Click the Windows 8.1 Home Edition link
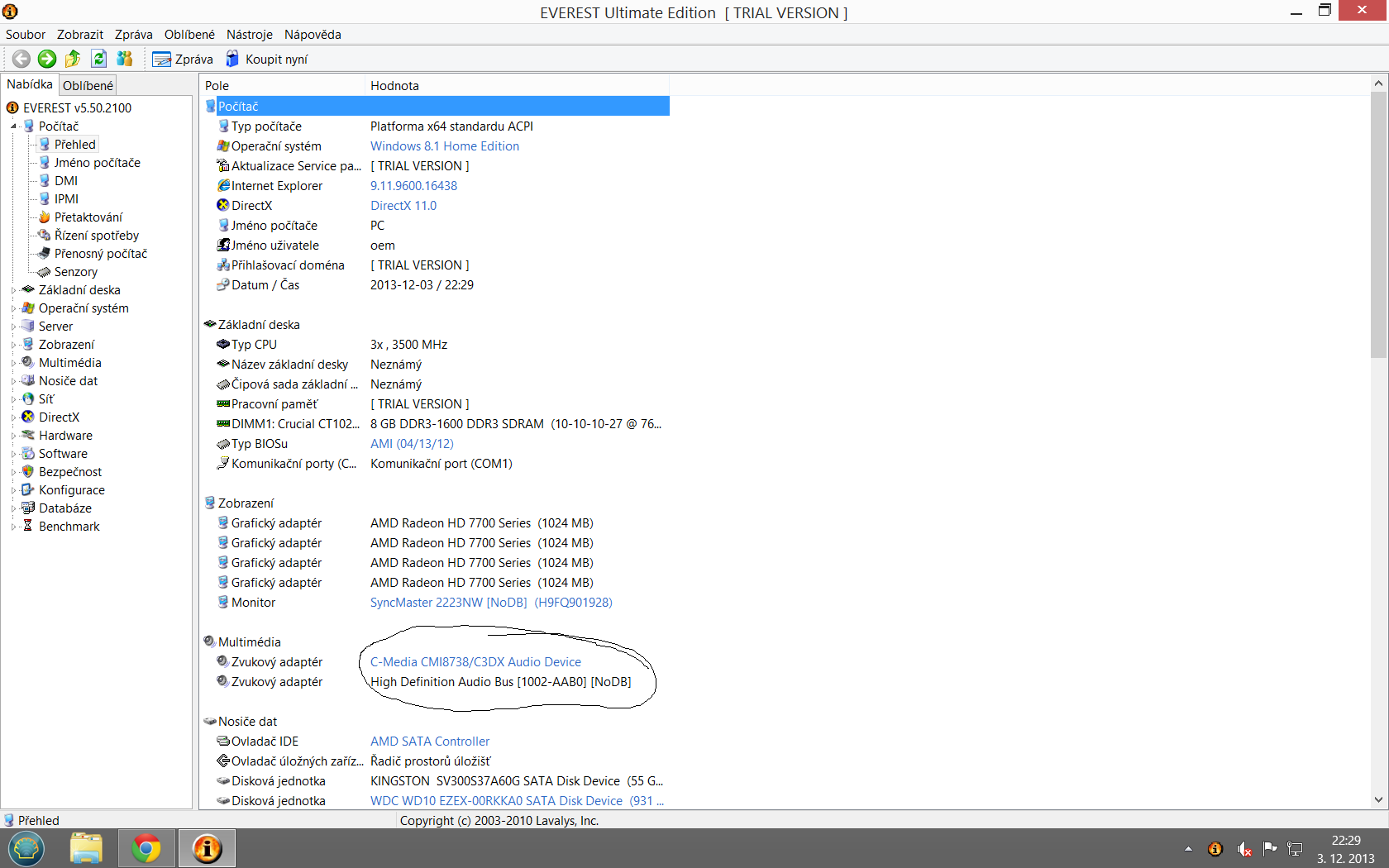 click(x=444, y=146)
